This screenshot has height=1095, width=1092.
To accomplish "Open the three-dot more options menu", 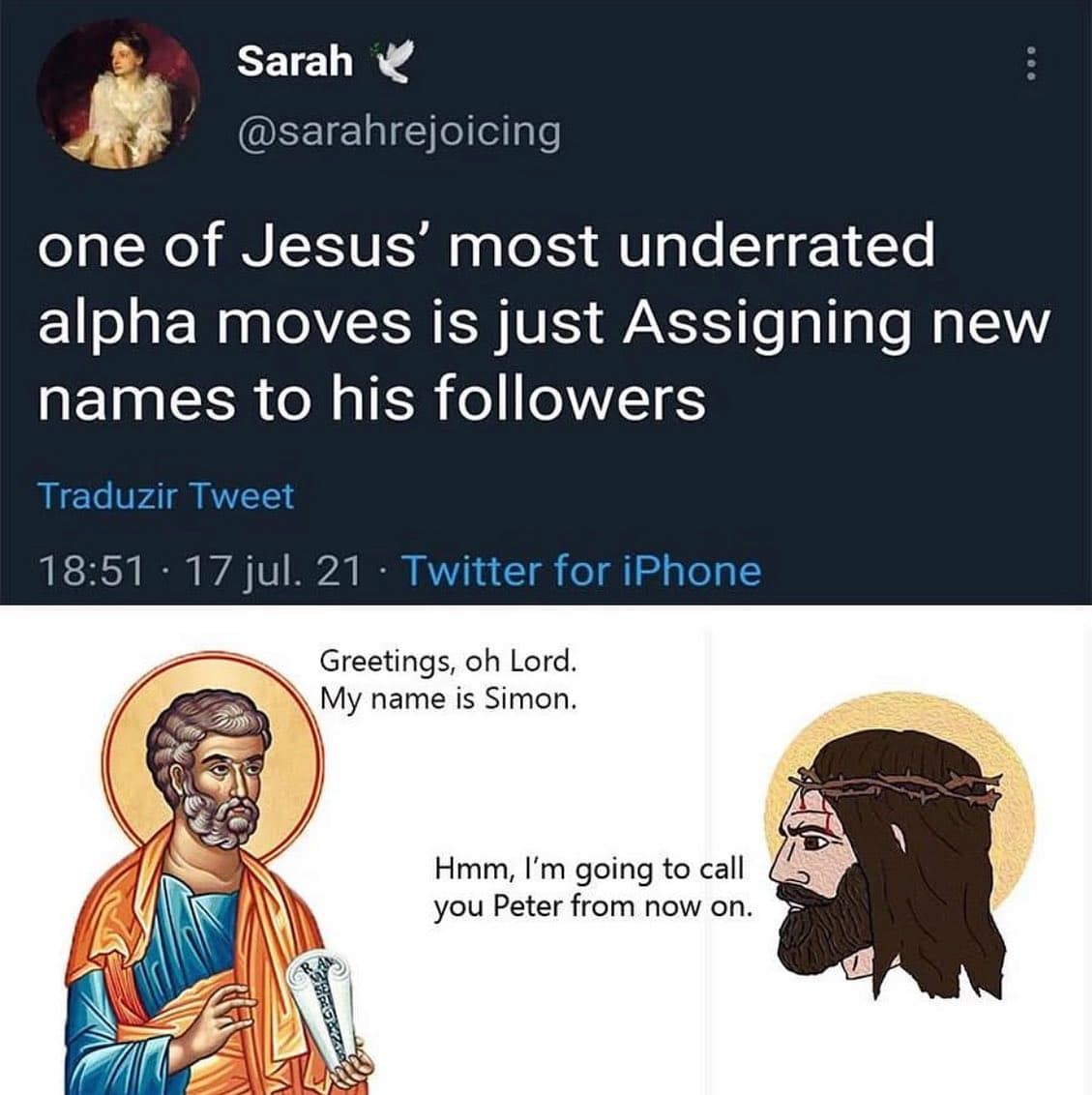I will [x=1031, y=66].
